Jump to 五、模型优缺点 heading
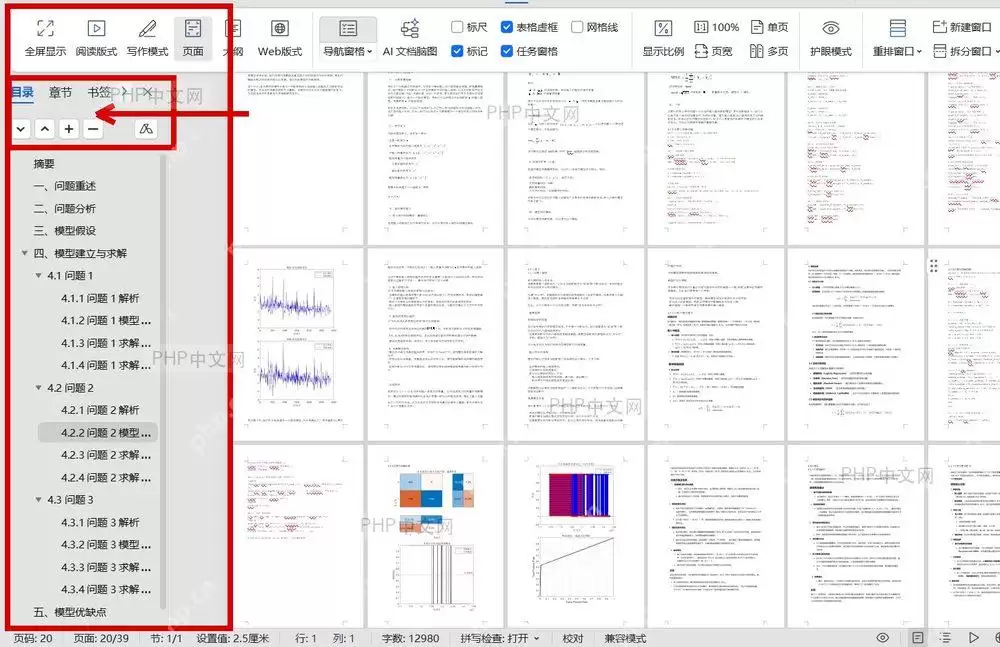 pos(70,612)
